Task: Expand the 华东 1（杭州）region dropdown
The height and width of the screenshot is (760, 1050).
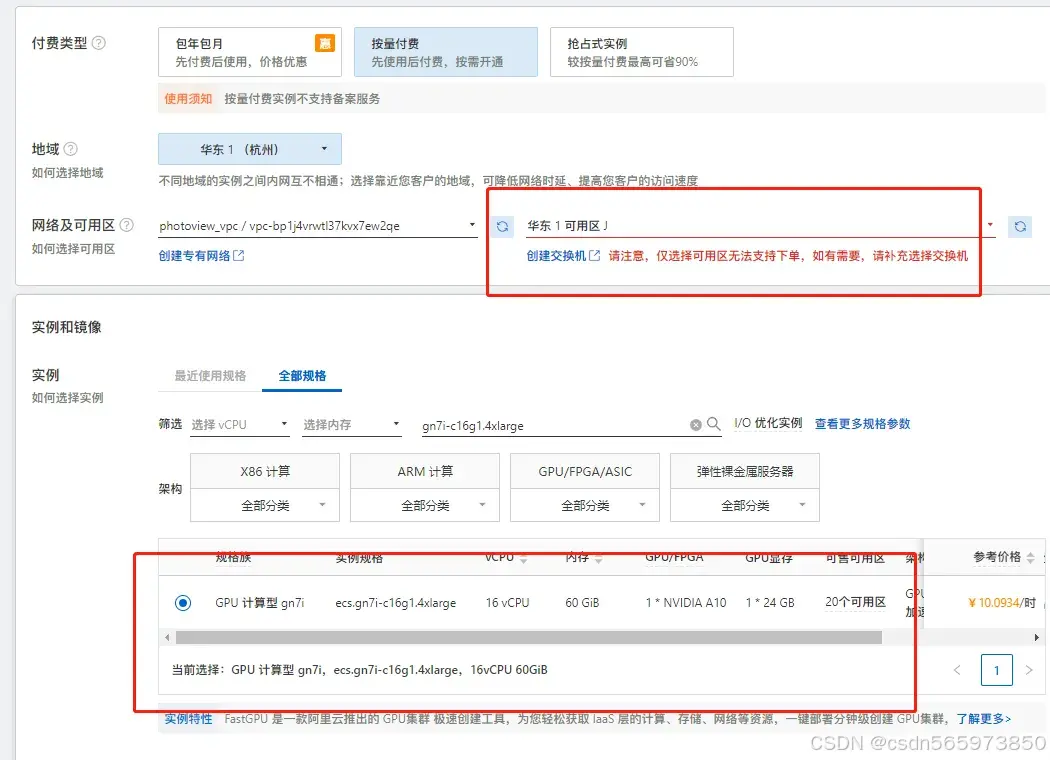Action: click(249, 148)
